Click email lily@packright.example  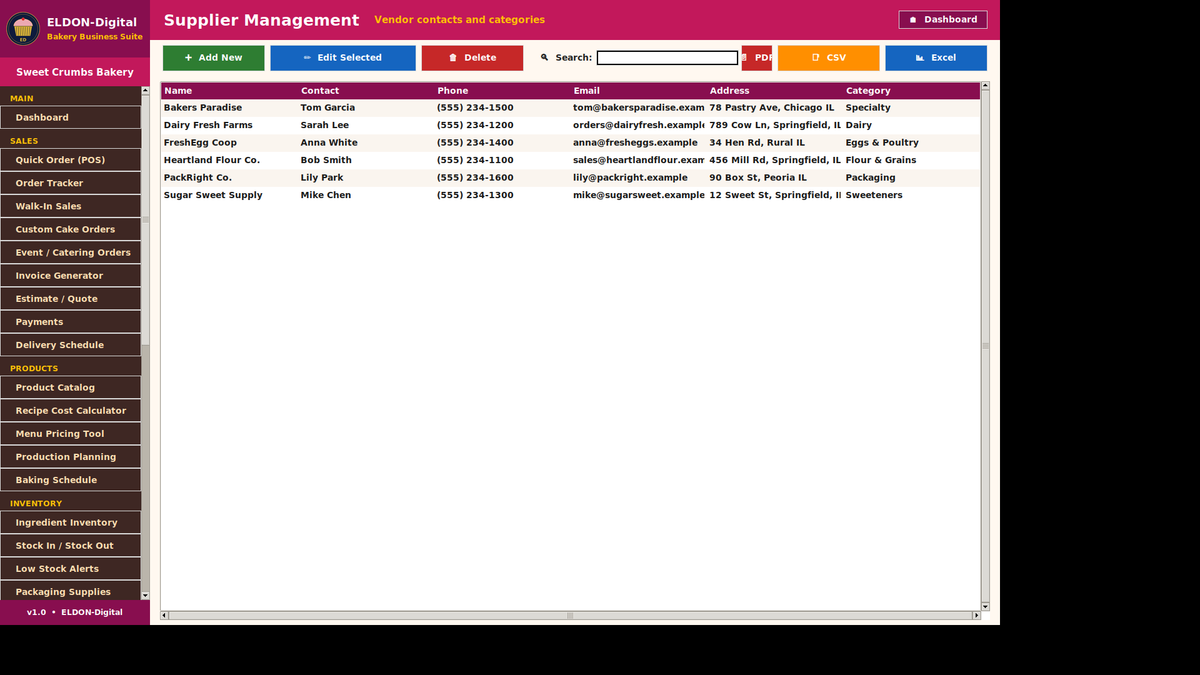coord(630,178)
